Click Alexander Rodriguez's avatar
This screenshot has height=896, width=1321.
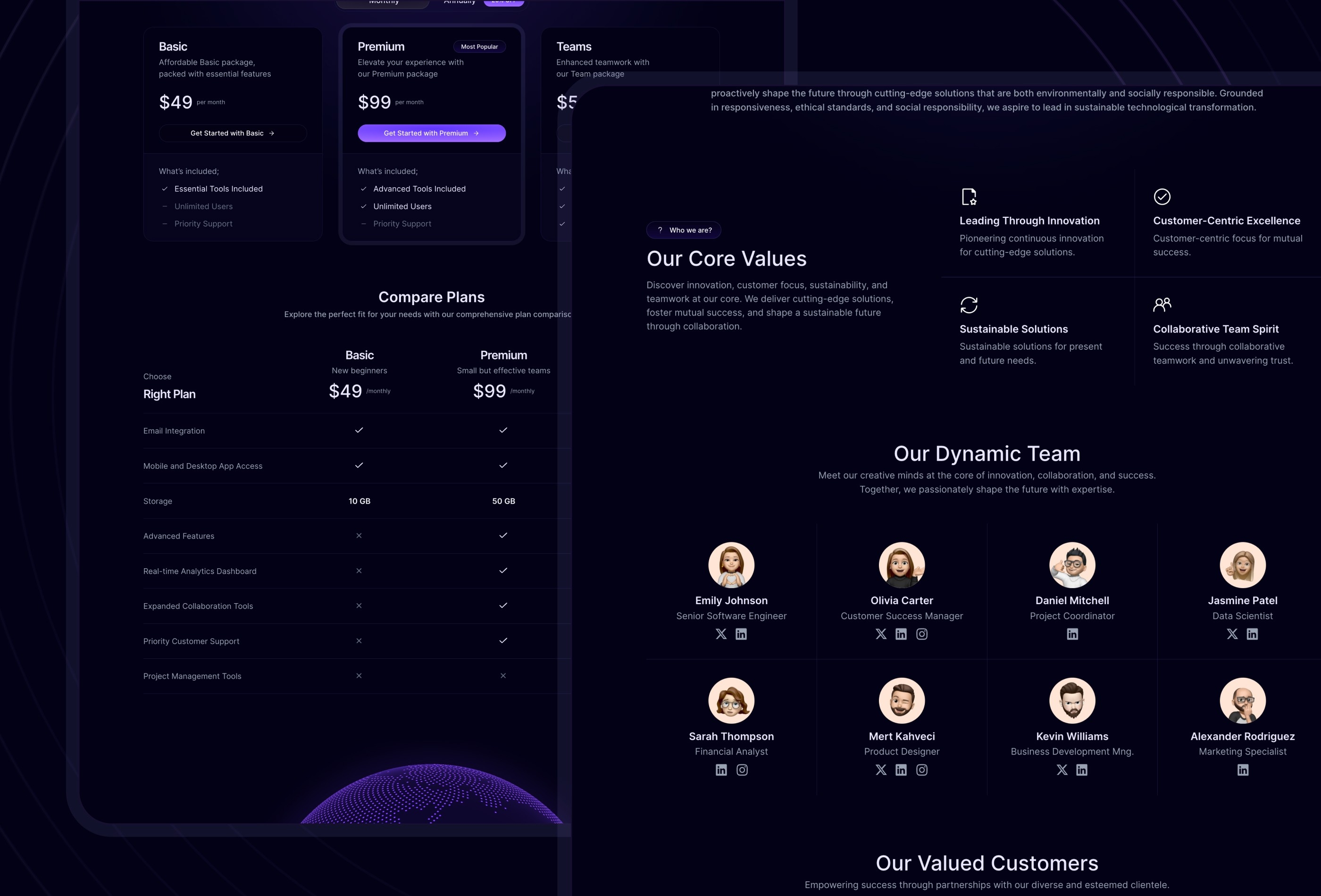(x=1243, y=701)
